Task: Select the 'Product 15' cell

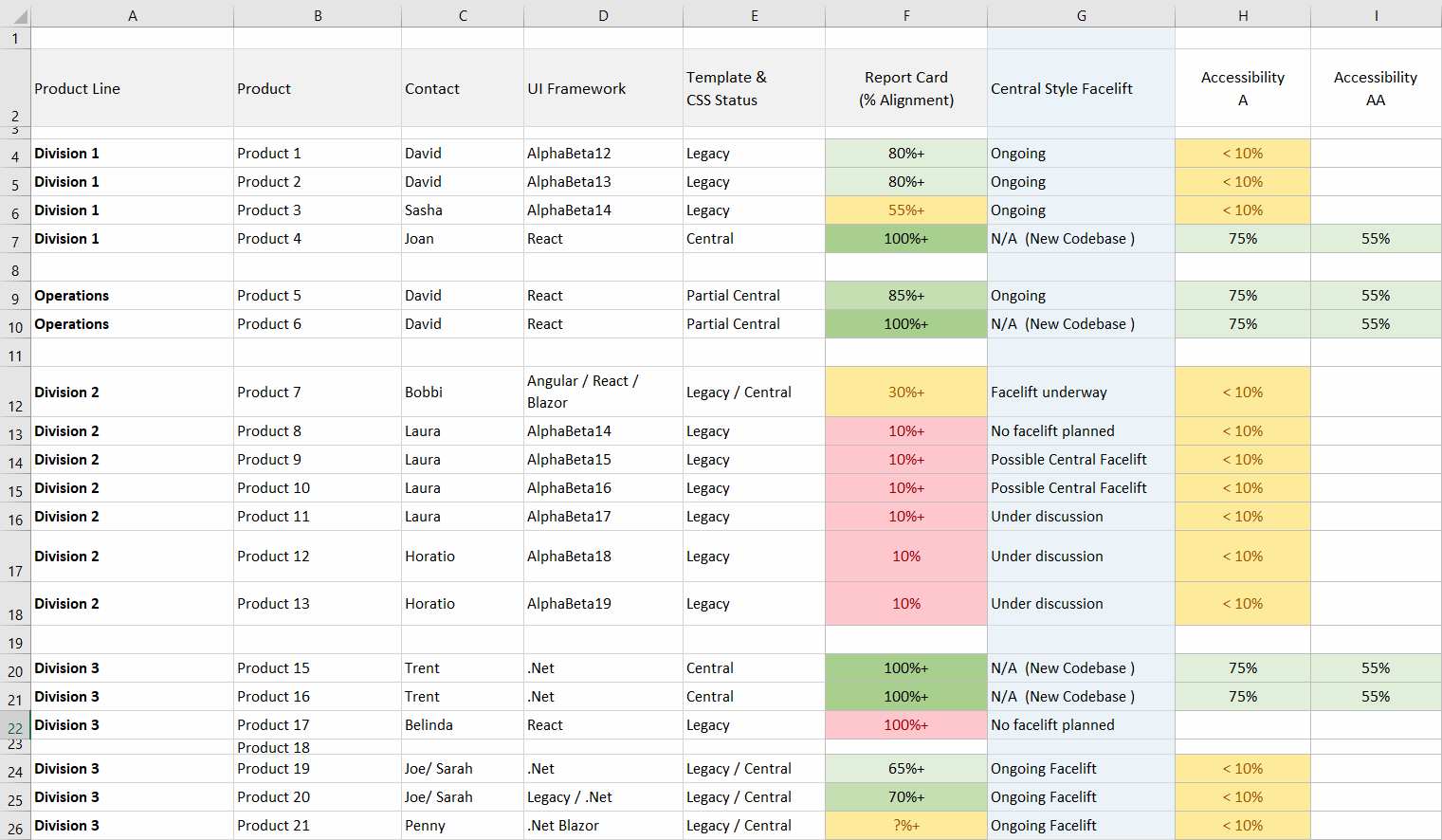Action: tap(318, 668)
